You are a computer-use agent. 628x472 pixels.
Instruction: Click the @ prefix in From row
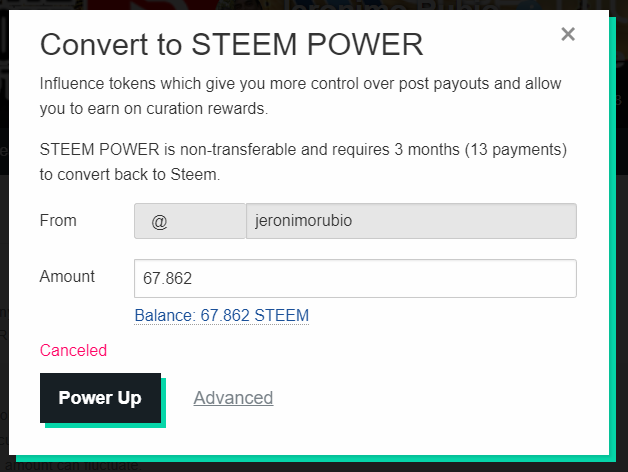(160, 221)
